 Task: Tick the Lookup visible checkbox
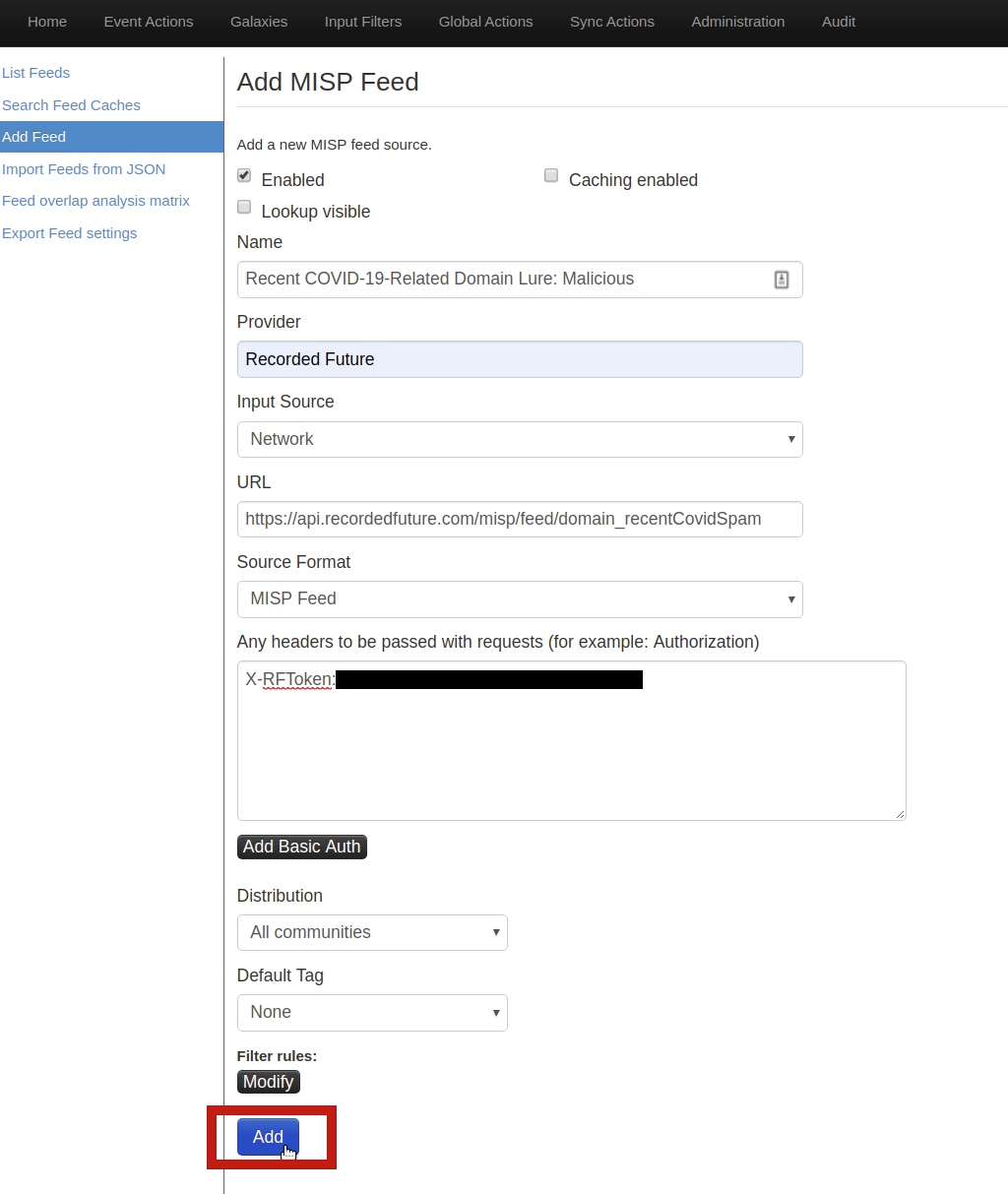click(x=244, y=207)
